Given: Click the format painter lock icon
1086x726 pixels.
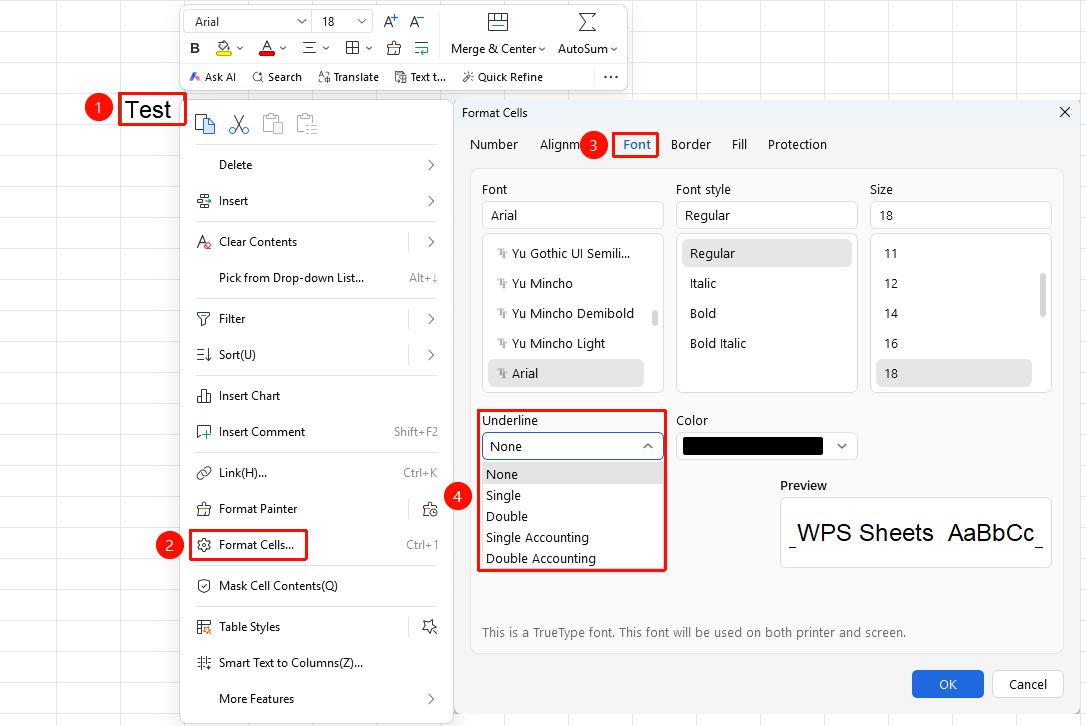Looking at the screenshot, I should [430, 509].
